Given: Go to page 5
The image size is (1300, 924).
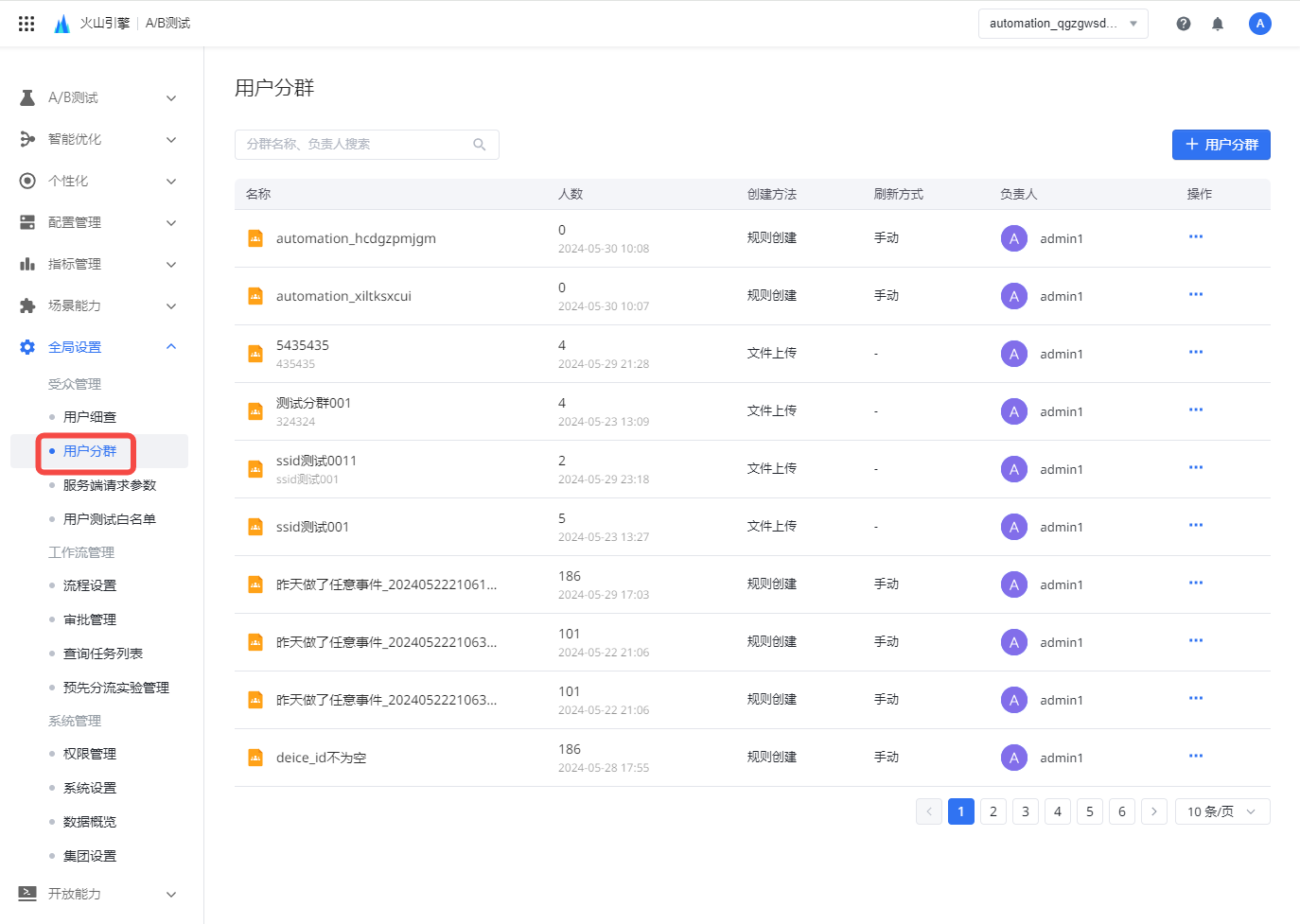Looking at the screenshot, I should 1090,811.
